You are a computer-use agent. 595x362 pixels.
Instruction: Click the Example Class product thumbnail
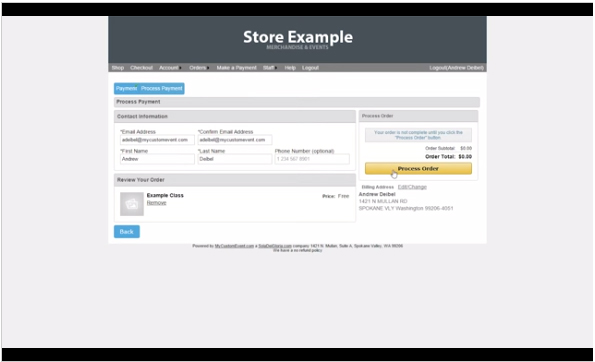point(132,204)
